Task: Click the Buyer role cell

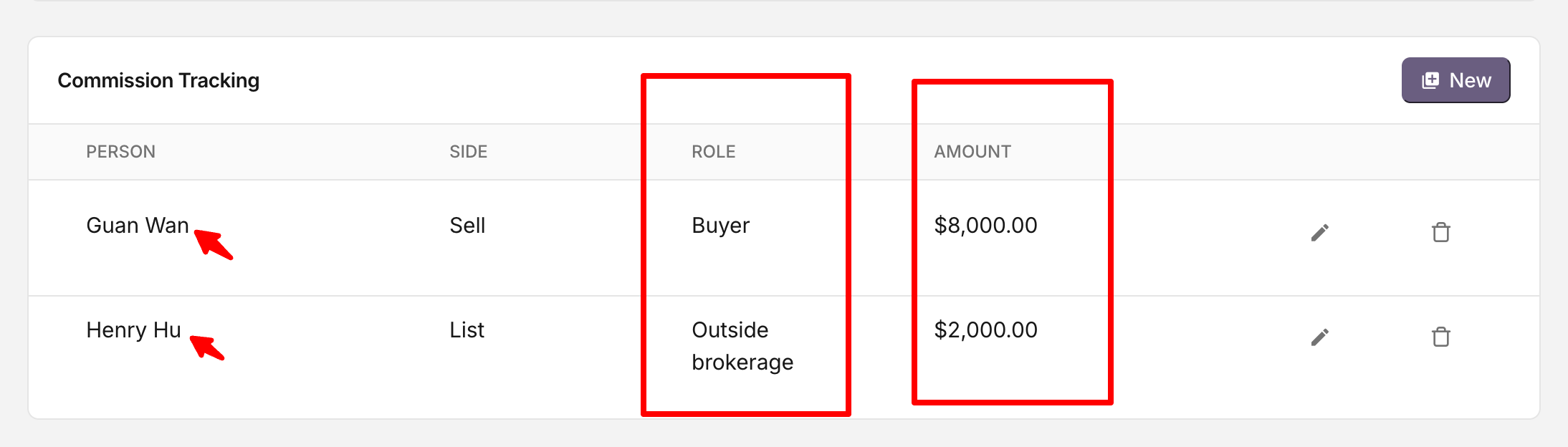Action: (x=720, y=226)
